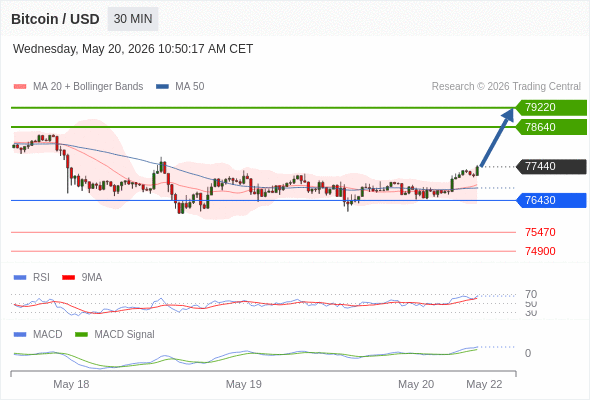590x400 pixels.
Task: Click the May 20 date axis label
Action: pyautogui.click(x=416, y=384)
